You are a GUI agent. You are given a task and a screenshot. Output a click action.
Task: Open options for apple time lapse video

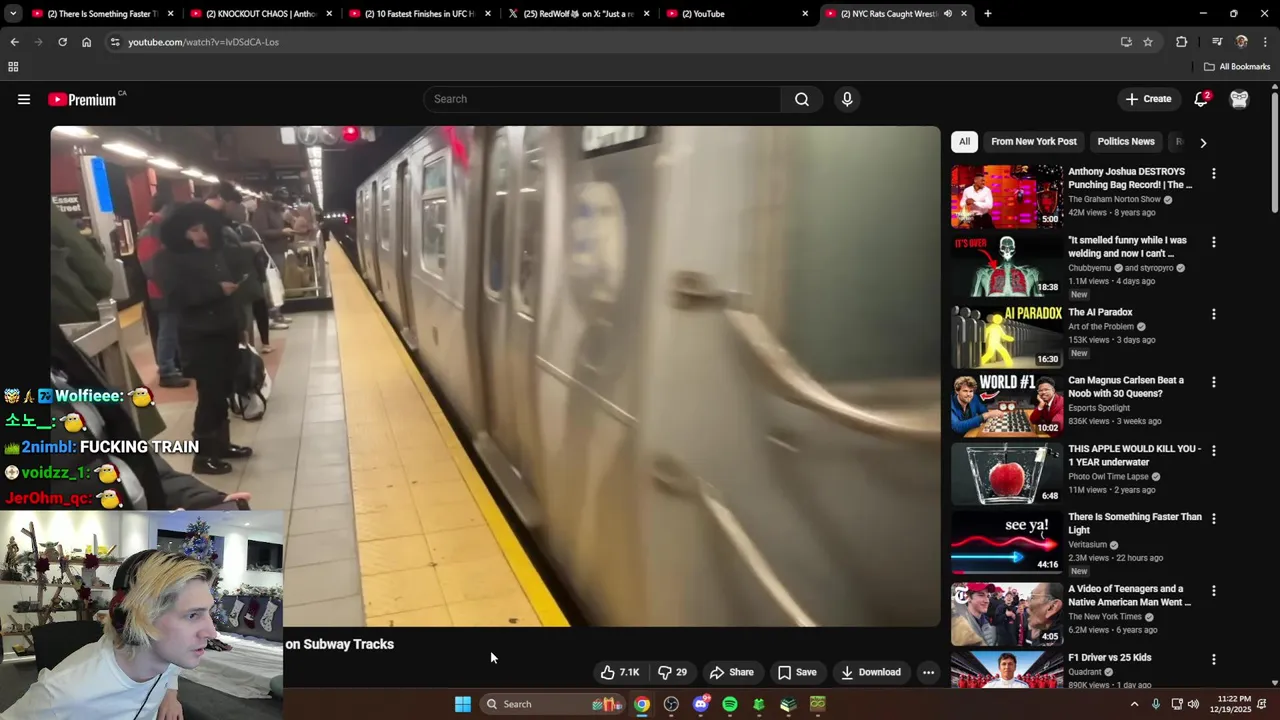(x=1213, y=451)
